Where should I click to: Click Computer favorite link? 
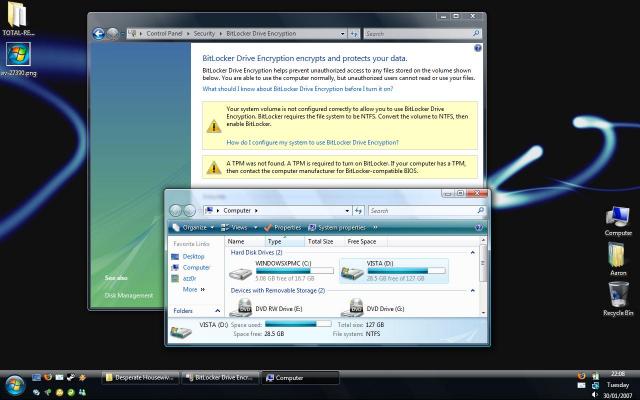191,267
